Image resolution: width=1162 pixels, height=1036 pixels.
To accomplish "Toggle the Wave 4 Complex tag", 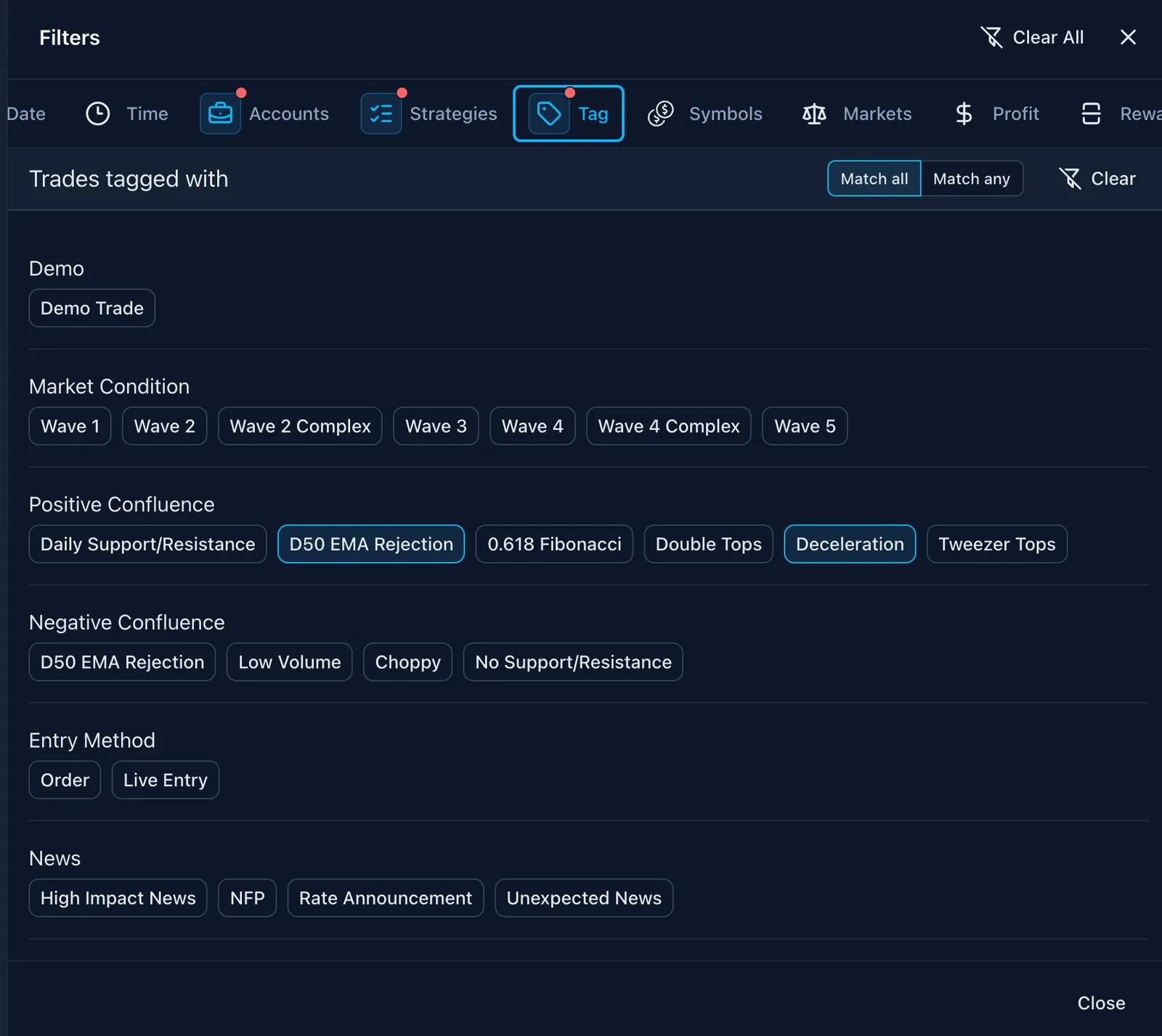I will pos(669,426).
